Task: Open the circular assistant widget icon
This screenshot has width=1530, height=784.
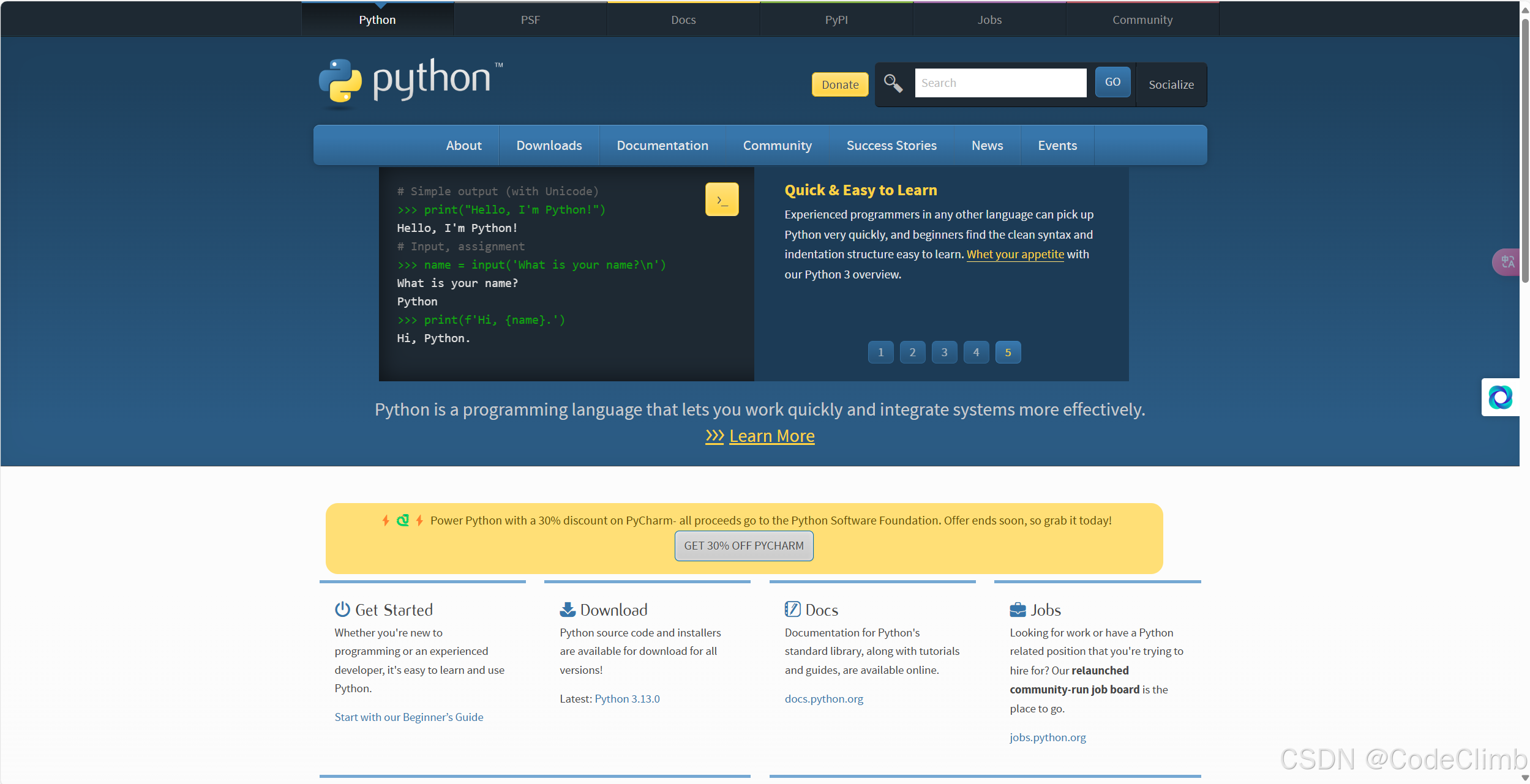Action: tap(1500, 398)
